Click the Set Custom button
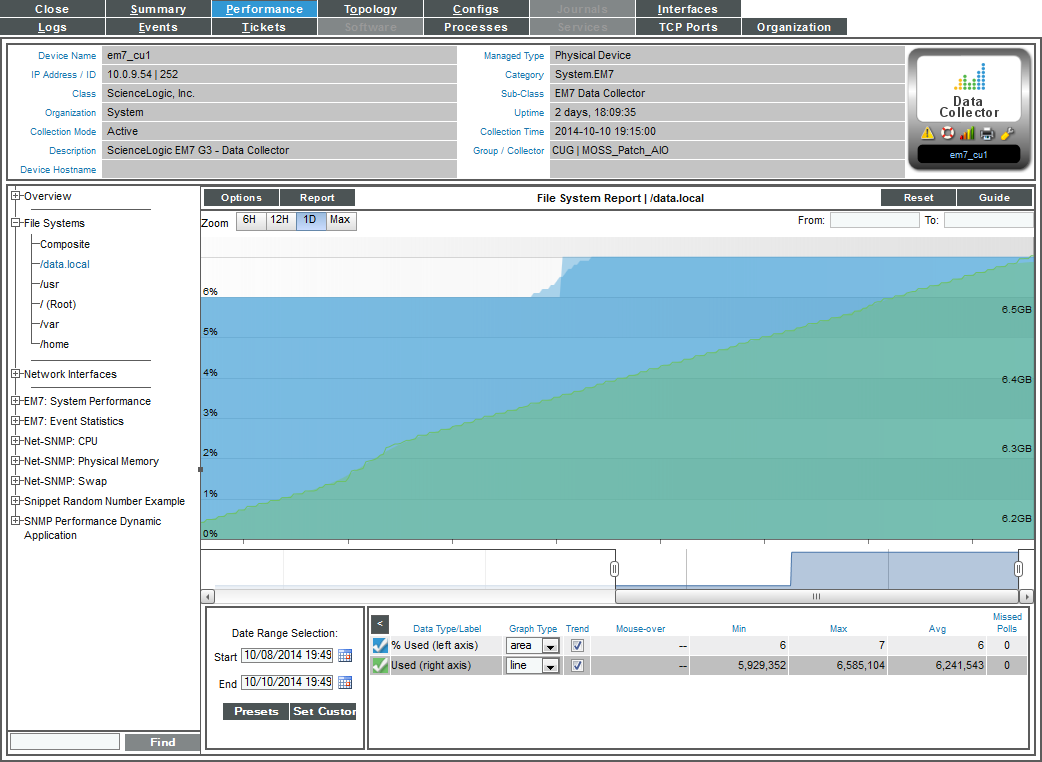 click(323, 711)
